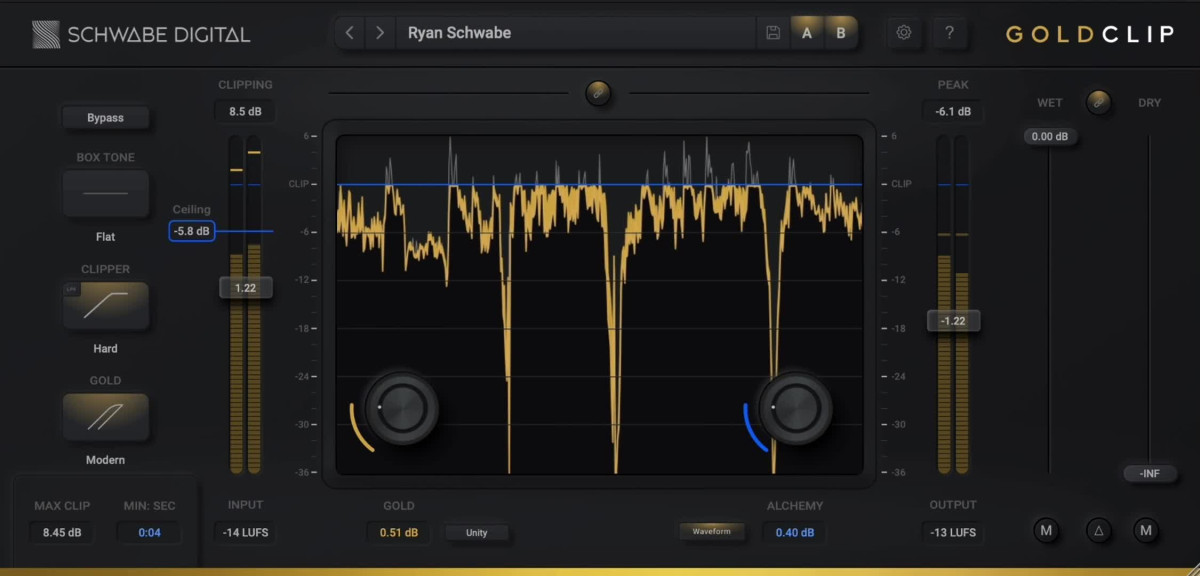
Task: Click the ALCHEMY label
Action: point(795,506)
